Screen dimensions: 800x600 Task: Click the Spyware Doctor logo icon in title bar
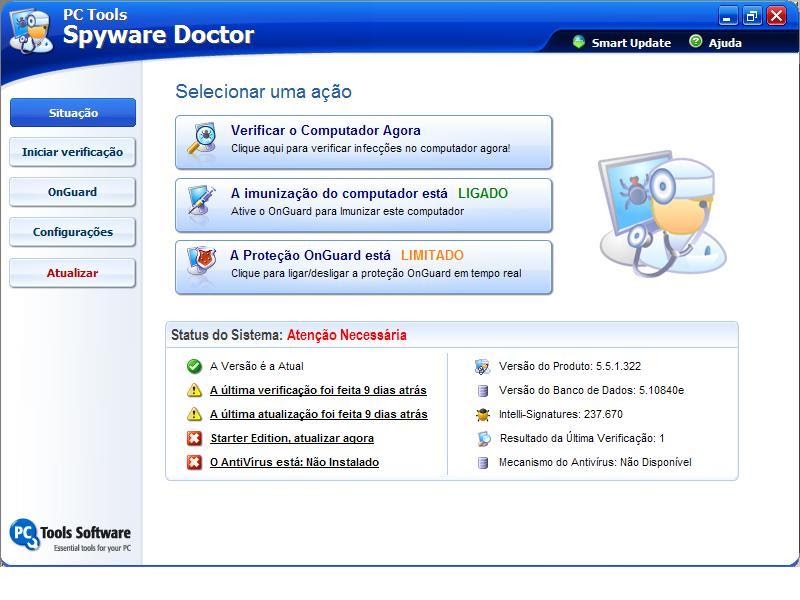pyautogui.click(x=31, y=32)
